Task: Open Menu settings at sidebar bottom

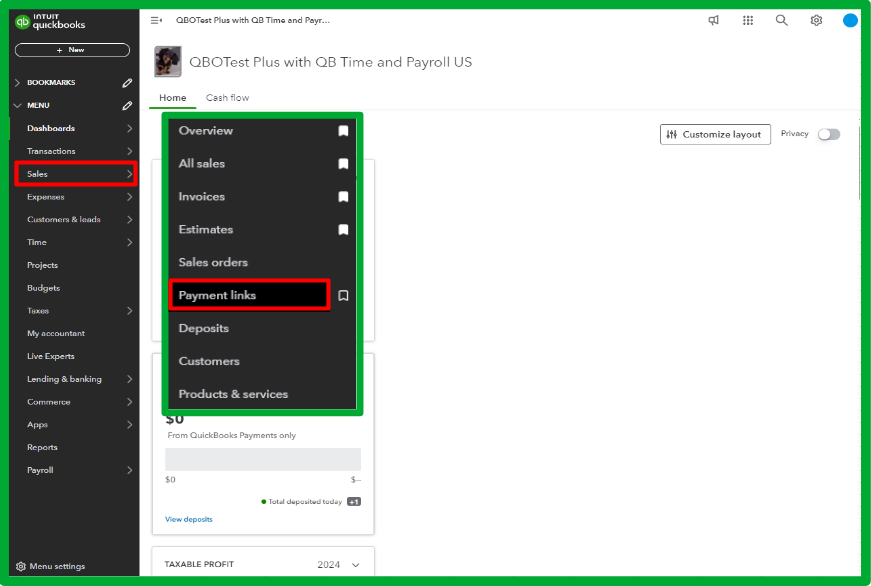Action: point(51,567)
